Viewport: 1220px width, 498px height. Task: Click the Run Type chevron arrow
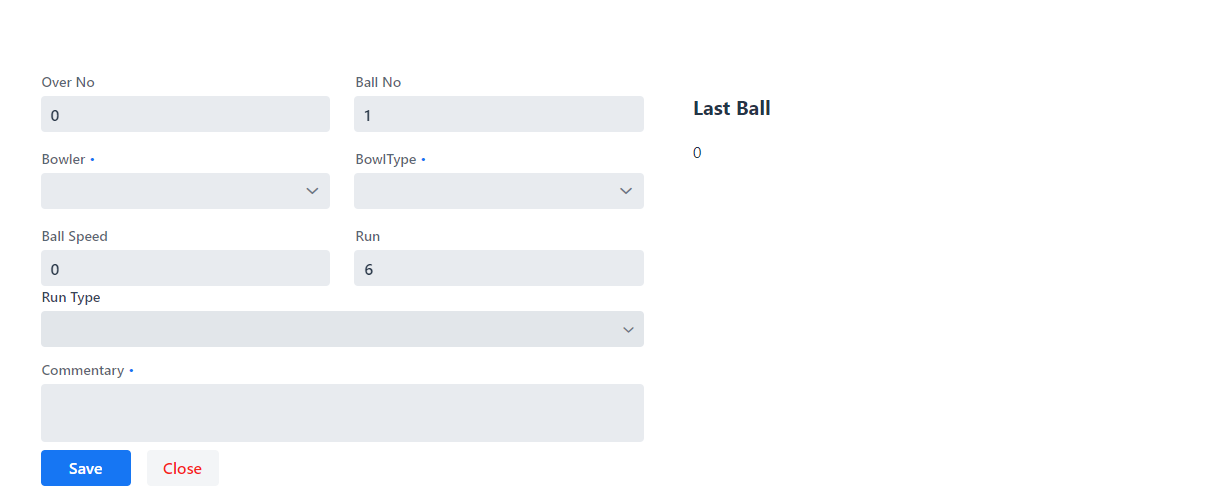tap(628, 330)
